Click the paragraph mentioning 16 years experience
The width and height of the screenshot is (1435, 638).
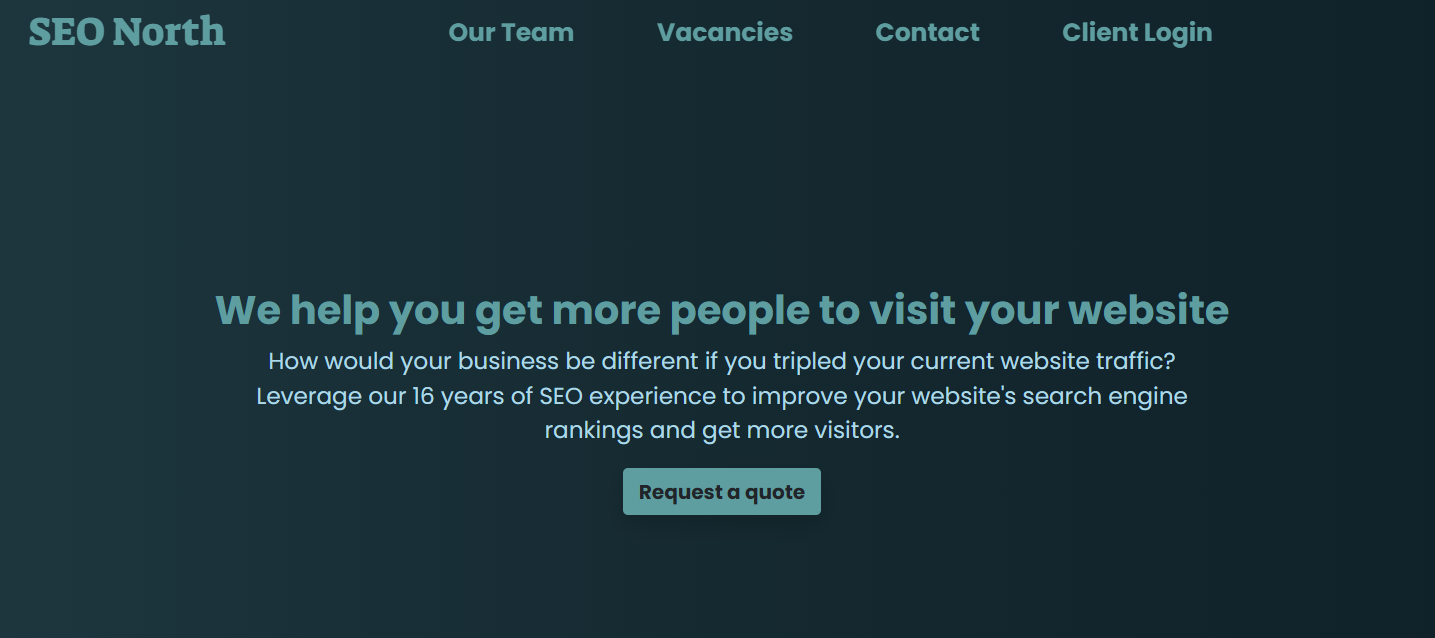coord(721,395)
